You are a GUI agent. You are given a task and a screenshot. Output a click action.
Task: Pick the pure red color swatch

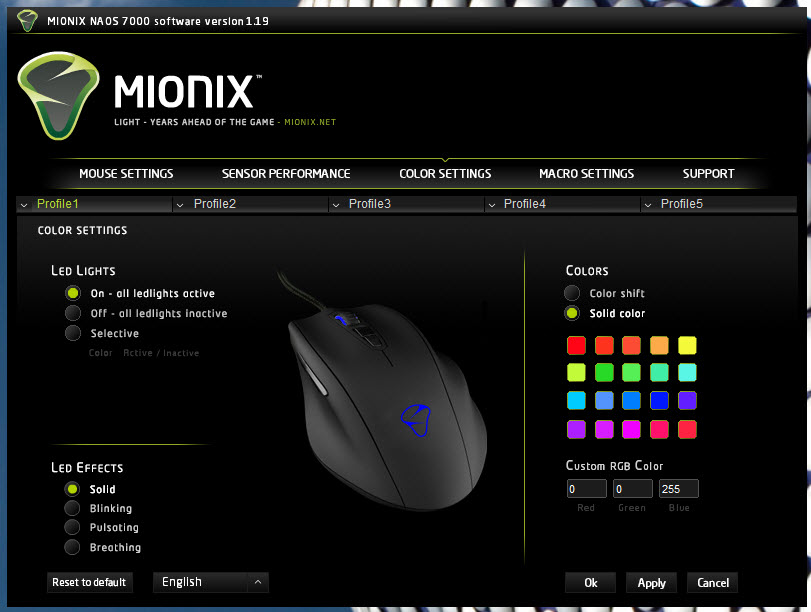coord(576,345)
